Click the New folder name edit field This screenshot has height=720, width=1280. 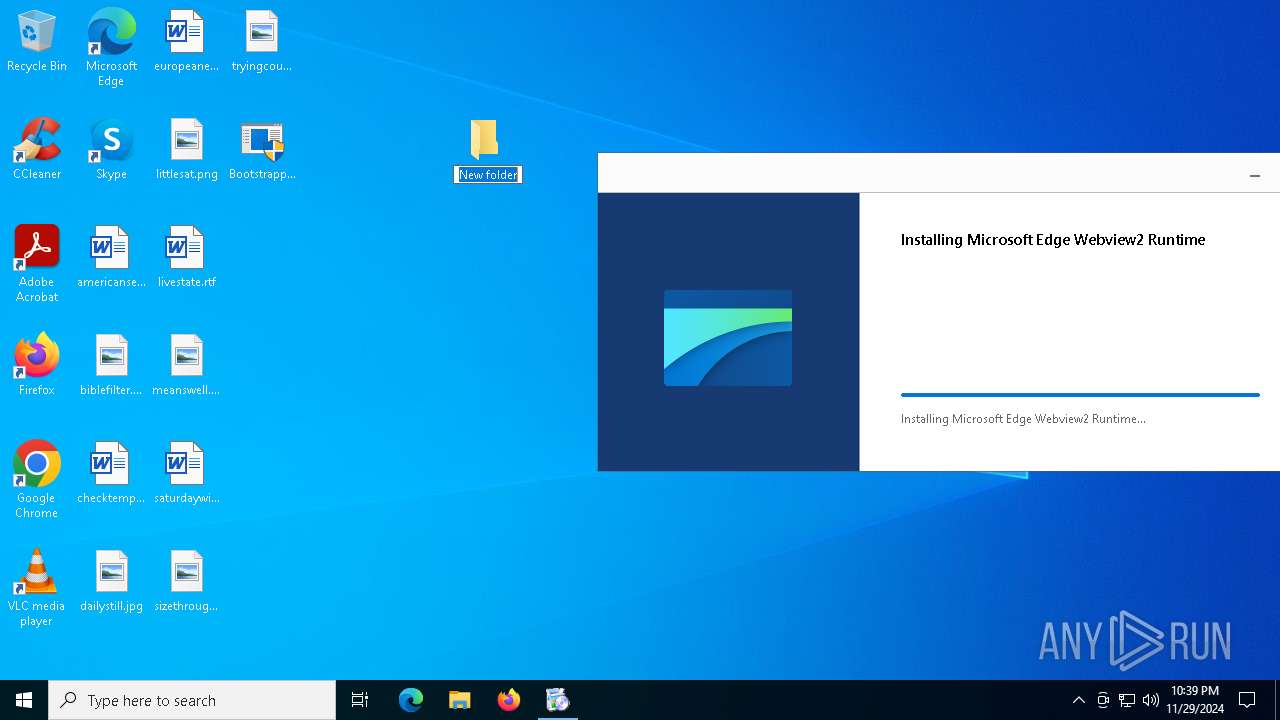click(x=488, y=175)
